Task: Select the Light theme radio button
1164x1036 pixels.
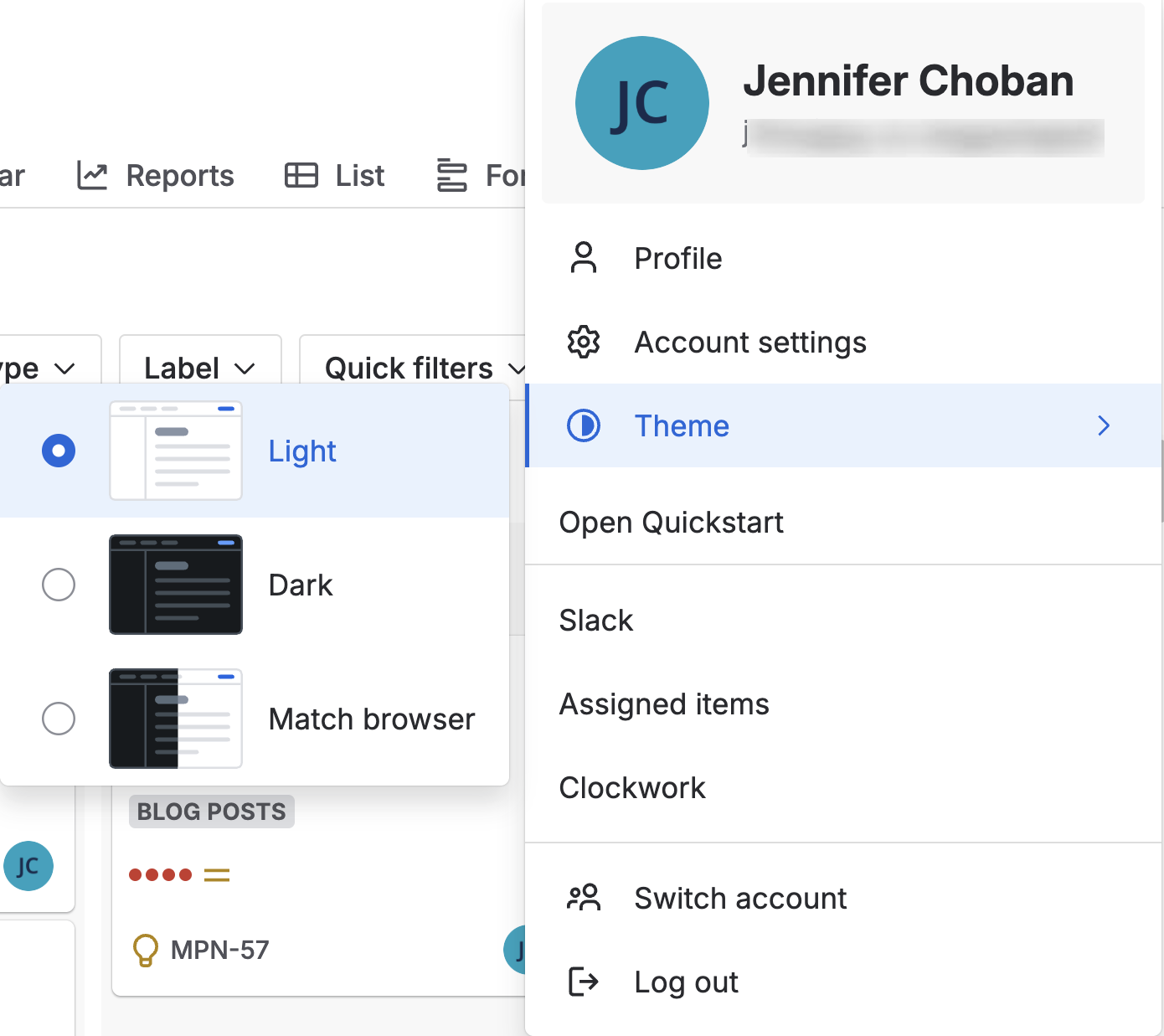Action: [x=58, y=451]
